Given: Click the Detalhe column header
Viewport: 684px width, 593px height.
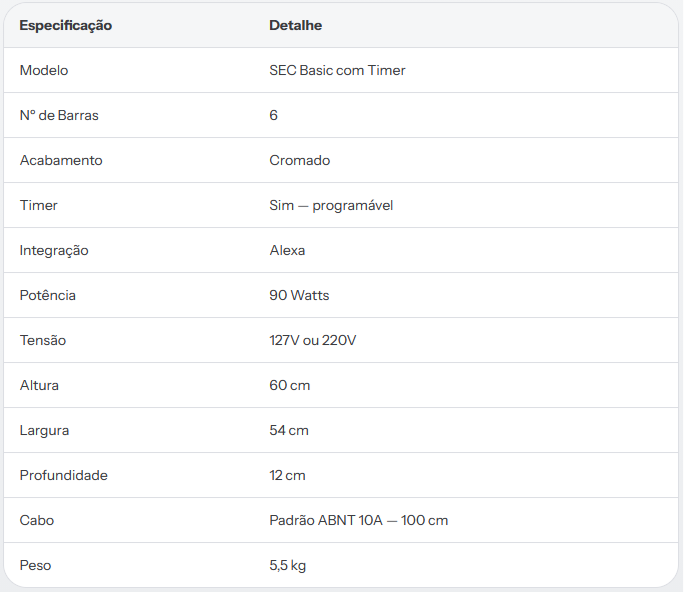Looking at the screenshot, I should click(x=295, y=25).
